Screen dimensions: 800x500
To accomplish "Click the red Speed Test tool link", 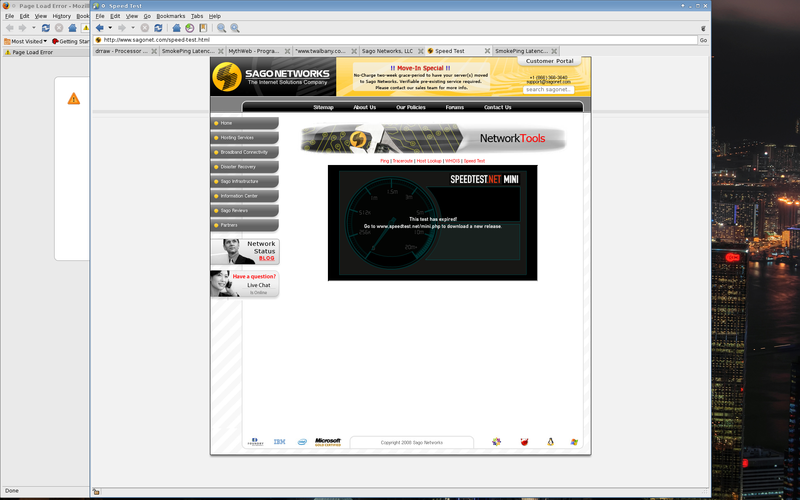I will [474, 161].
